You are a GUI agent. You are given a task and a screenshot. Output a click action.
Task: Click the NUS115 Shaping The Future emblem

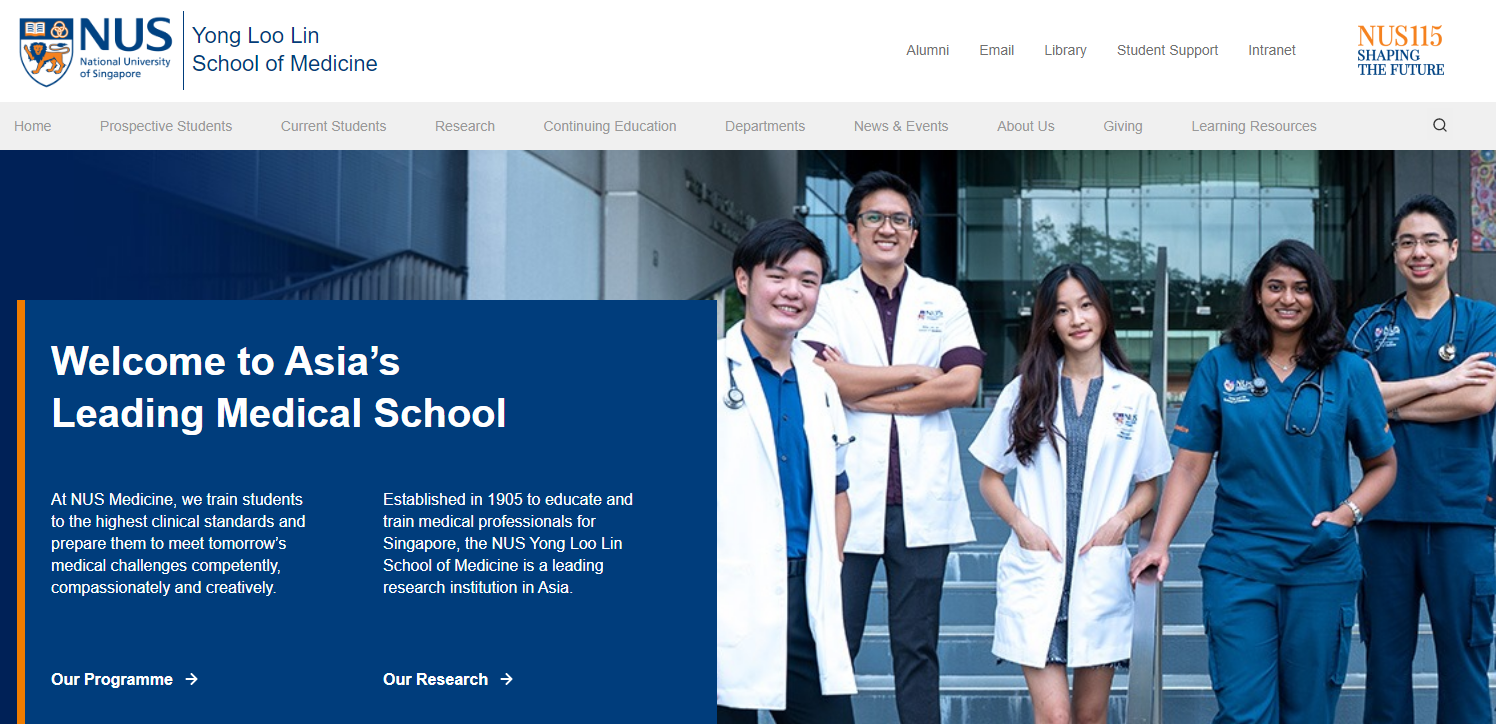click(1400, 49)
